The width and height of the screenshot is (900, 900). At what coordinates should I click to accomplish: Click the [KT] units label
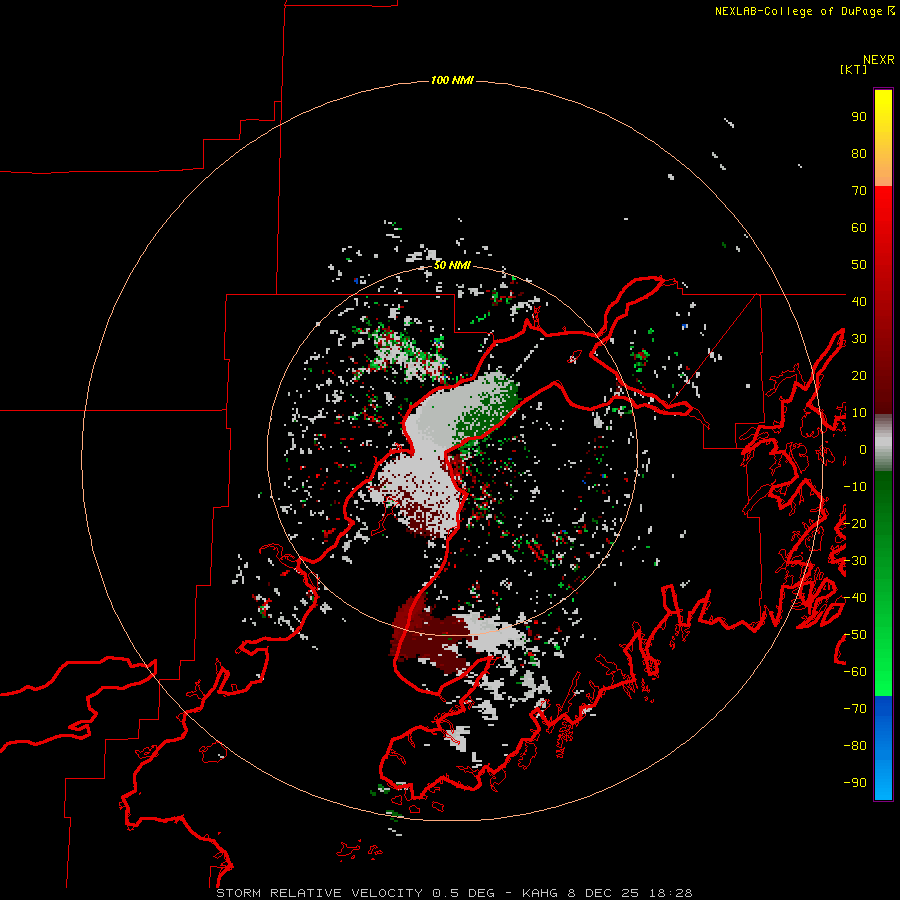(854, 69)
